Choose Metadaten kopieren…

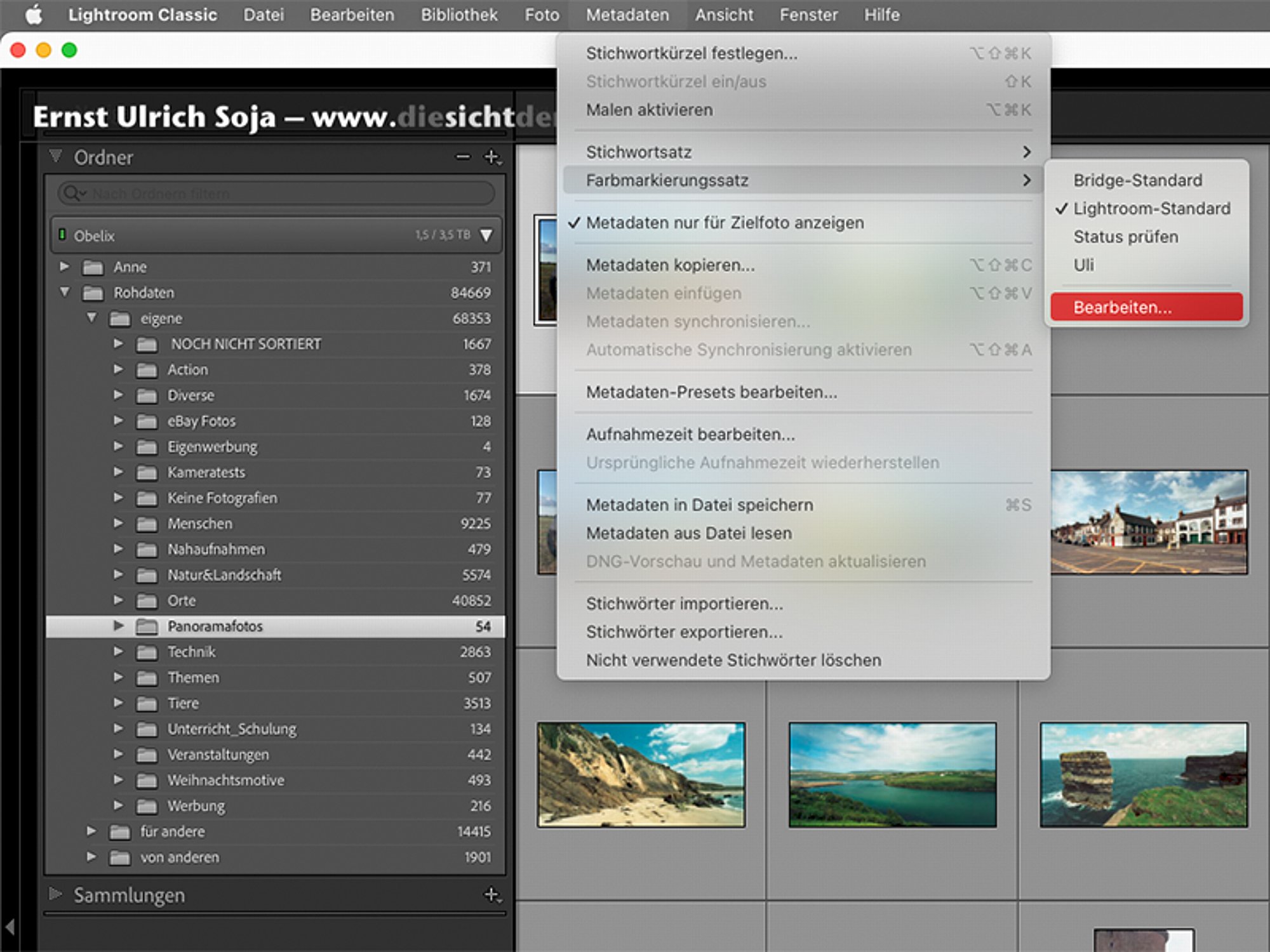pos(803,265)
